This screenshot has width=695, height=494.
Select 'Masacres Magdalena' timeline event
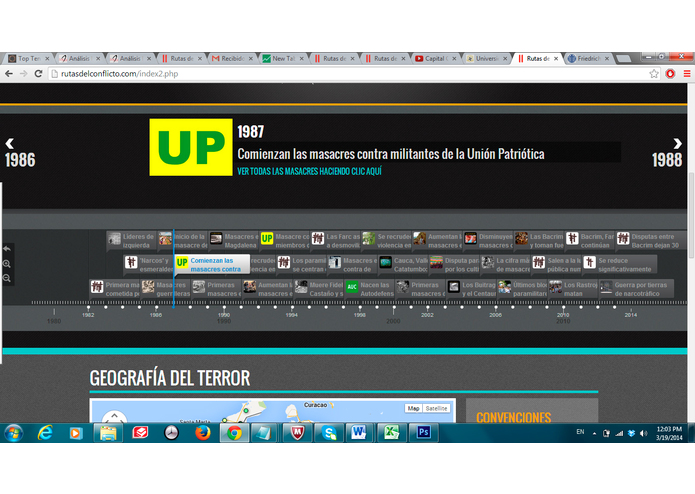coord(234,241)
